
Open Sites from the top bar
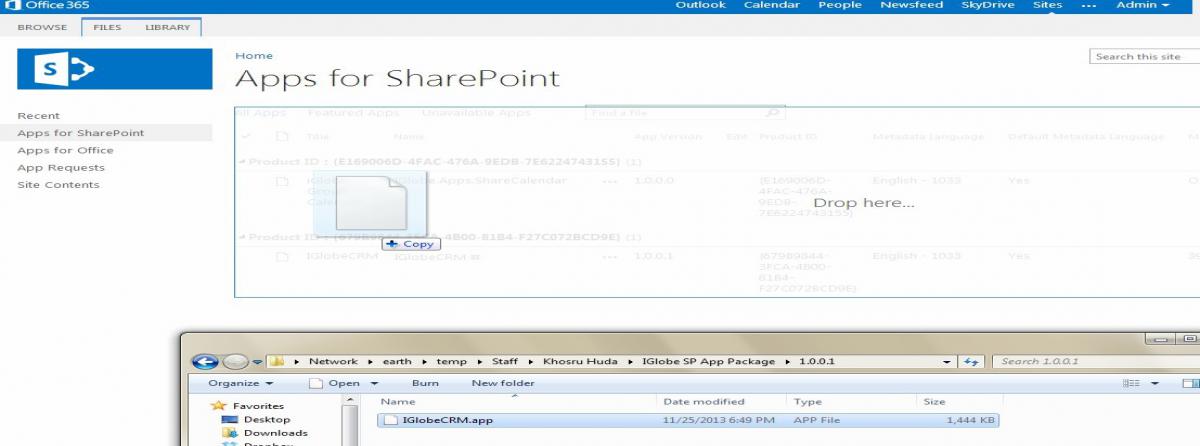(1047, 5)
